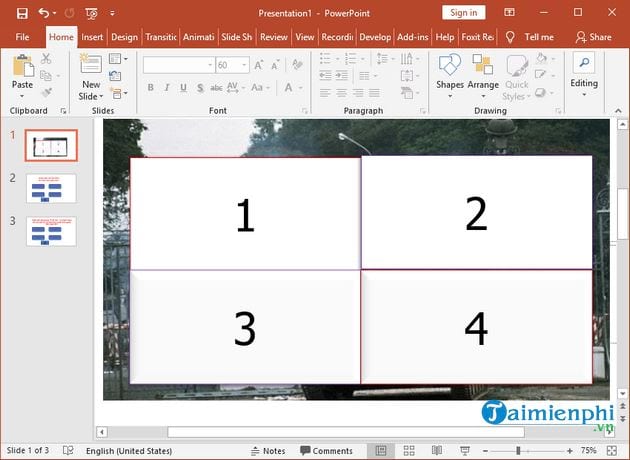The image size is (630, 460).
Task: Click the Comments button in status bar
Action: (326, 451)
